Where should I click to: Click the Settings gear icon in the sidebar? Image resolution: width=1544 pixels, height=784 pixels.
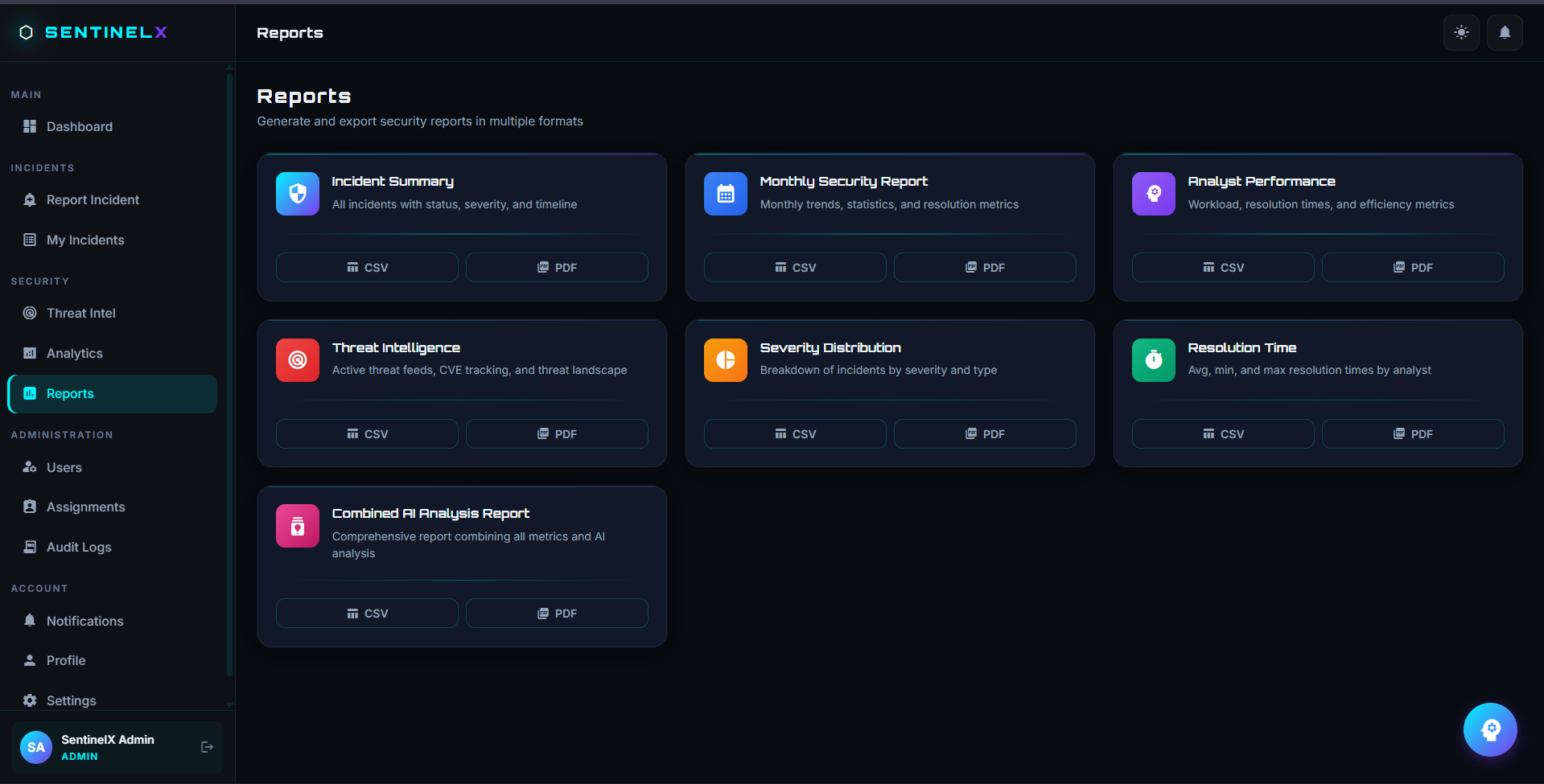click(x=30, y=700)
